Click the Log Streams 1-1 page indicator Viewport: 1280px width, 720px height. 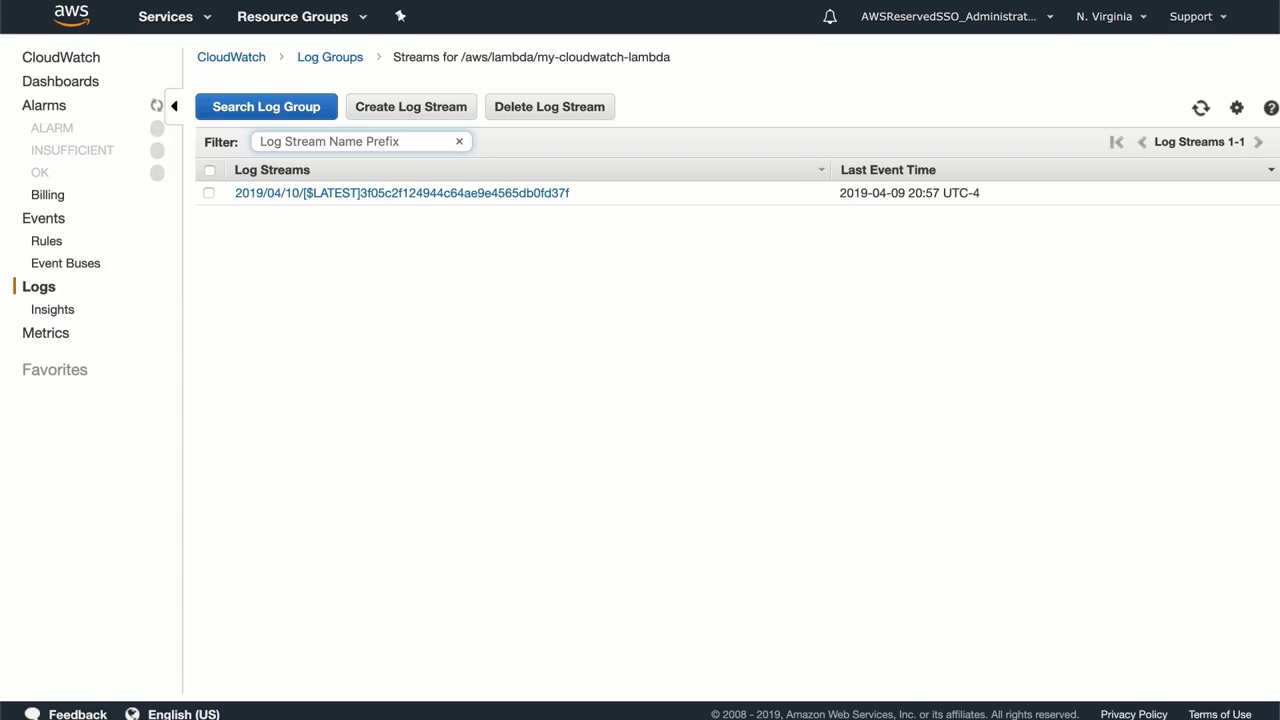pos(1200,142)
